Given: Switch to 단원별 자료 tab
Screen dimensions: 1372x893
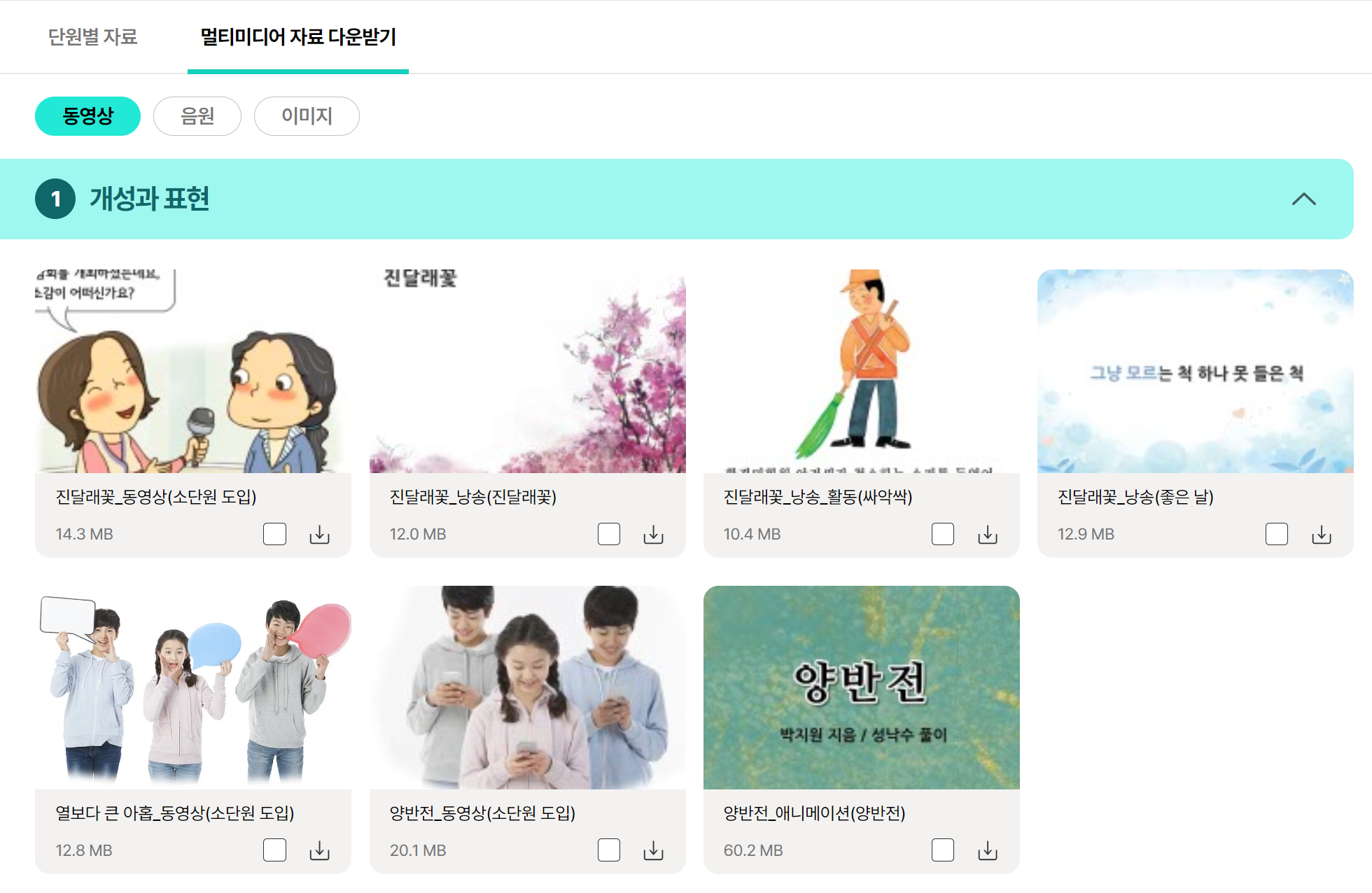Looking at the screenshot, I should tap(92, 36).
